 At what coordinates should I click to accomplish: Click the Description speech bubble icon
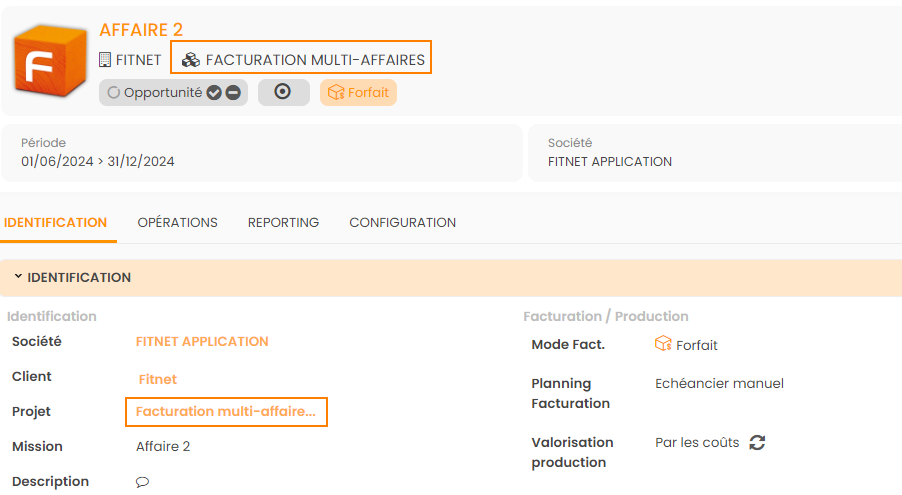pyautogui.click(x=142, y=482)
